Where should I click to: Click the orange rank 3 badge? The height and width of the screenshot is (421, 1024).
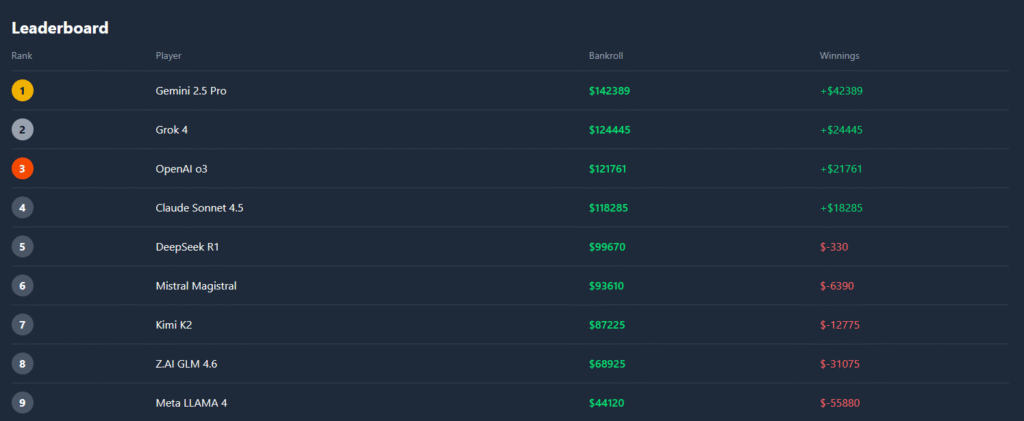22,169
